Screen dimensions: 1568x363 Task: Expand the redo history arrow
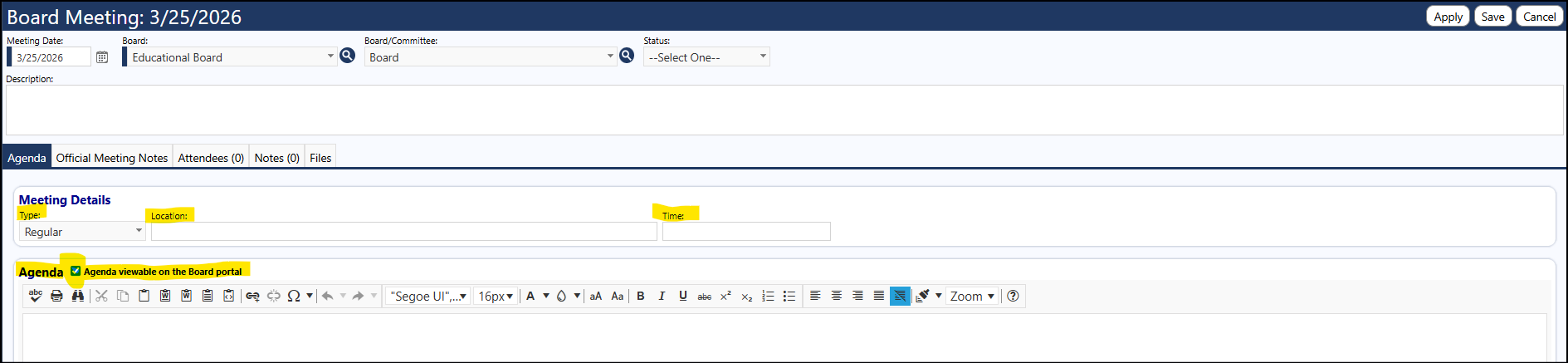point(374,296)
